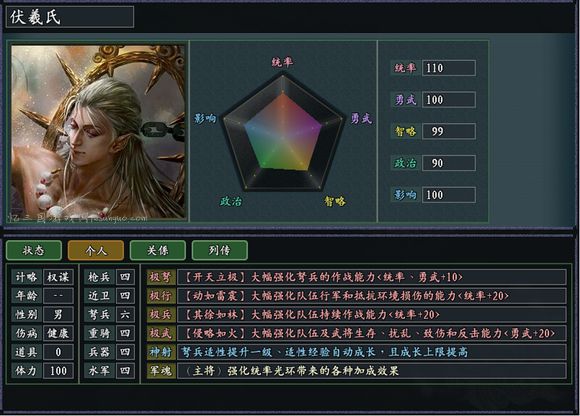Click the 神射 skill badge
This screenshot has height=416, width=580.
click(x=161, y=352)
